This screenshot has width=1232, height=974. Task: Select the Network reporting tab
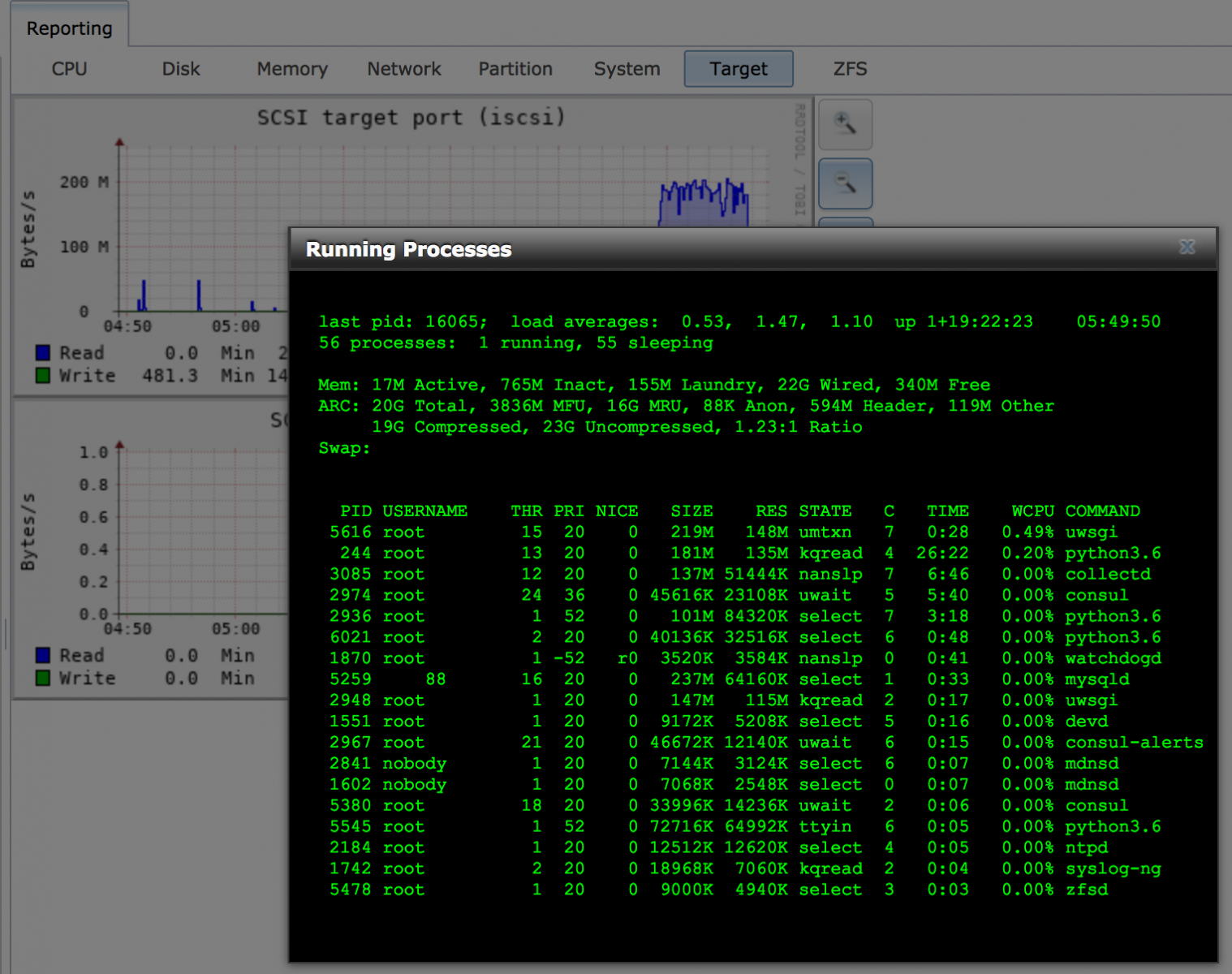click(403, 69)
